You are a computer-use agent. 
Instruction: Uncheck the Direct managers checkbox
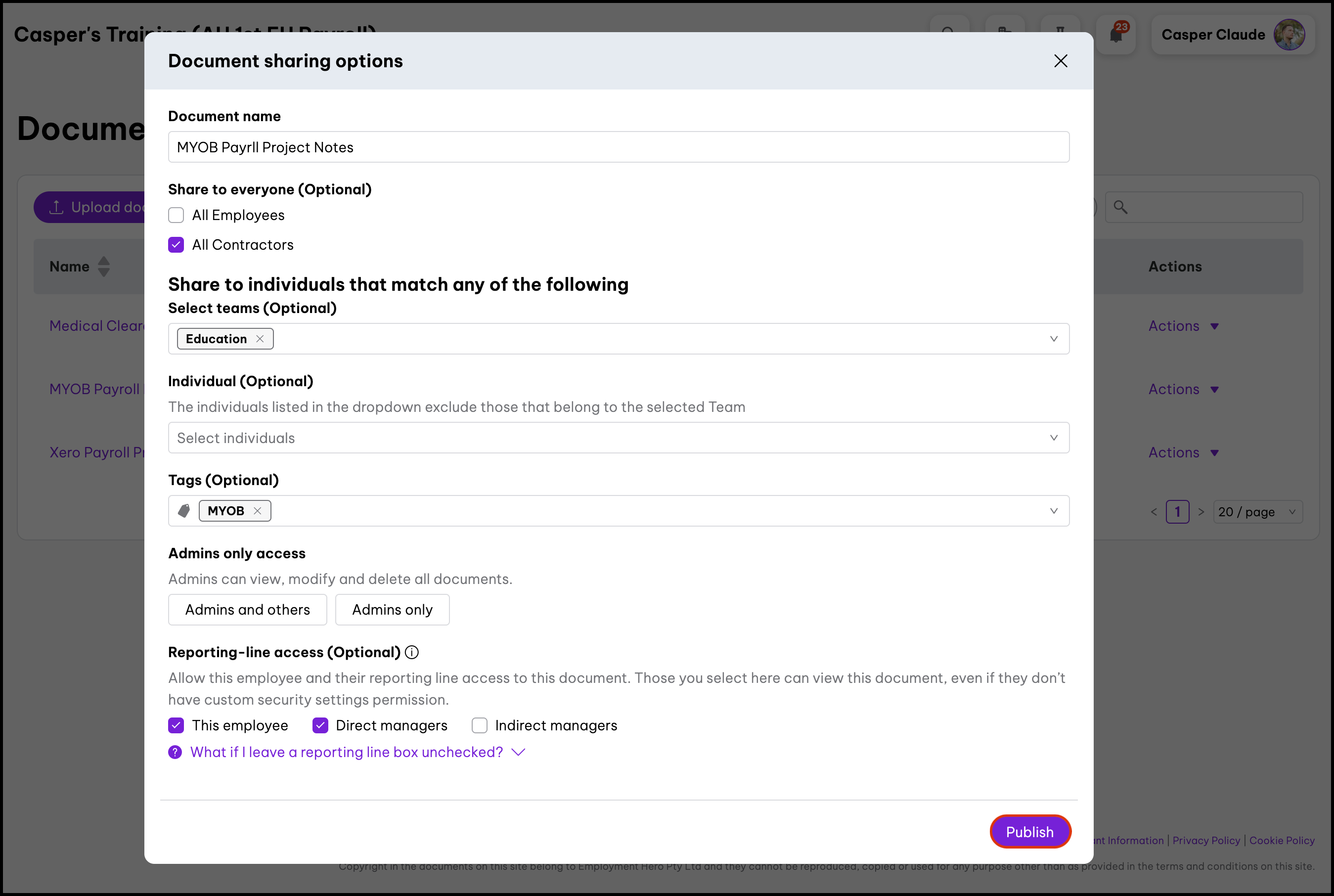(x=320, y=725)
